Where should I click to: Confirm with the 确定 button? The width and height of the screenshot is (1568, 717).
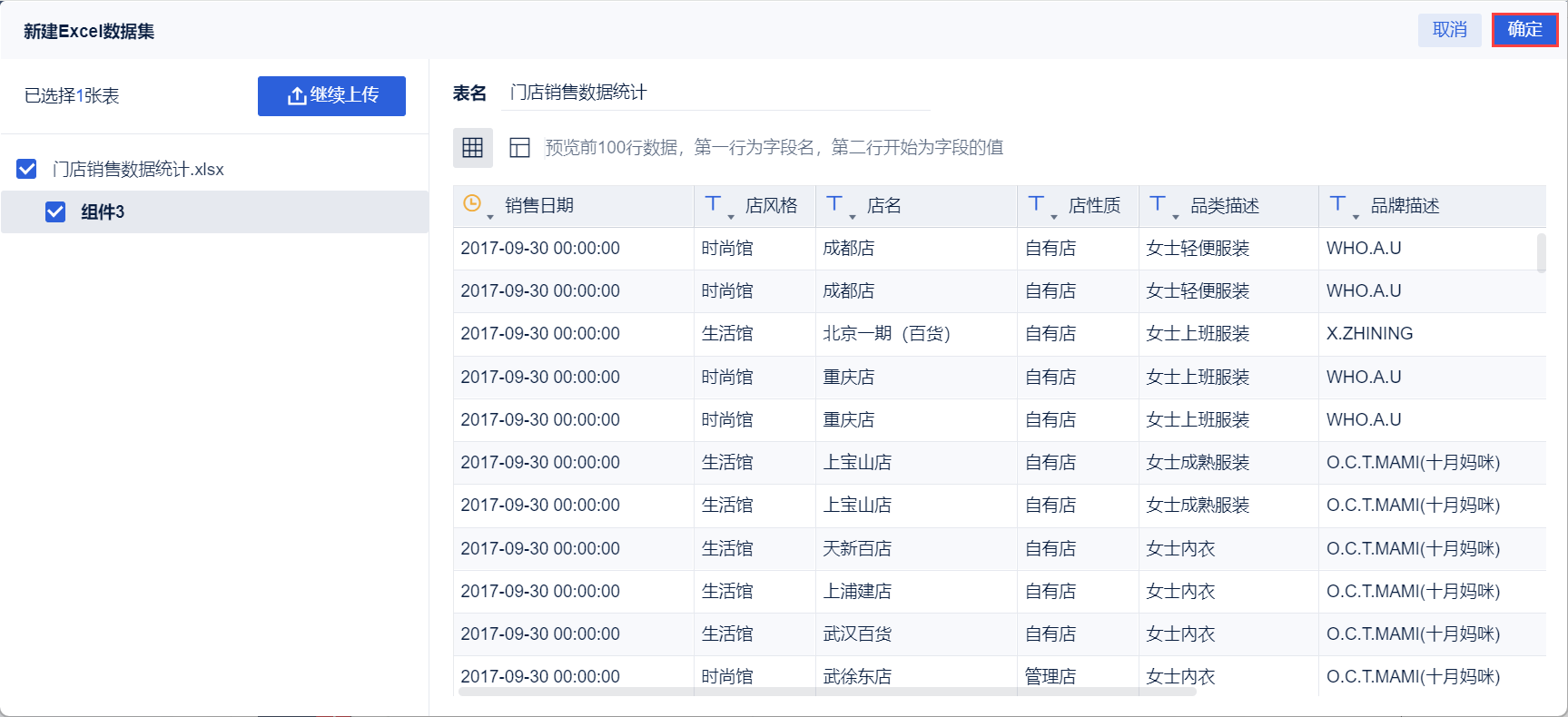click(1525, 30)
